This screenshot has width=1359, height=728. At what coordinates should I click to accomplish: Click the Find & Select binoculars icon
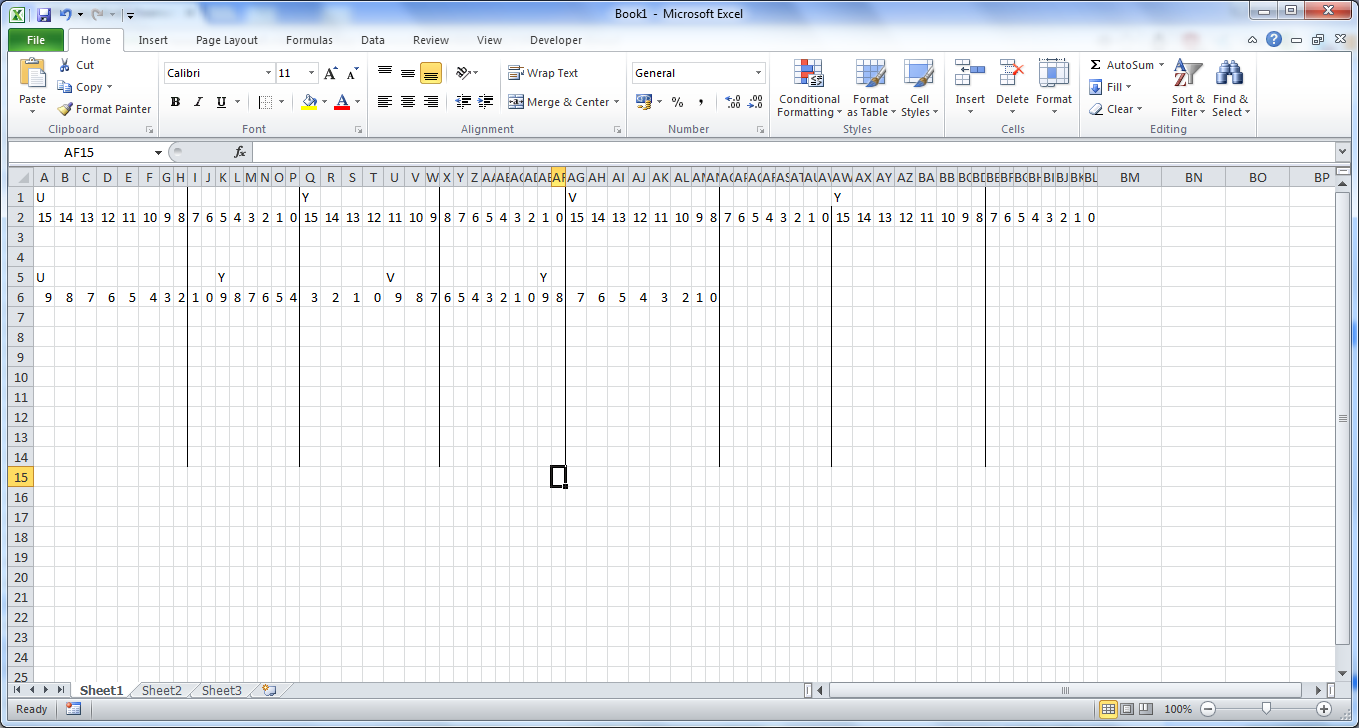(x=1229, y=75)
